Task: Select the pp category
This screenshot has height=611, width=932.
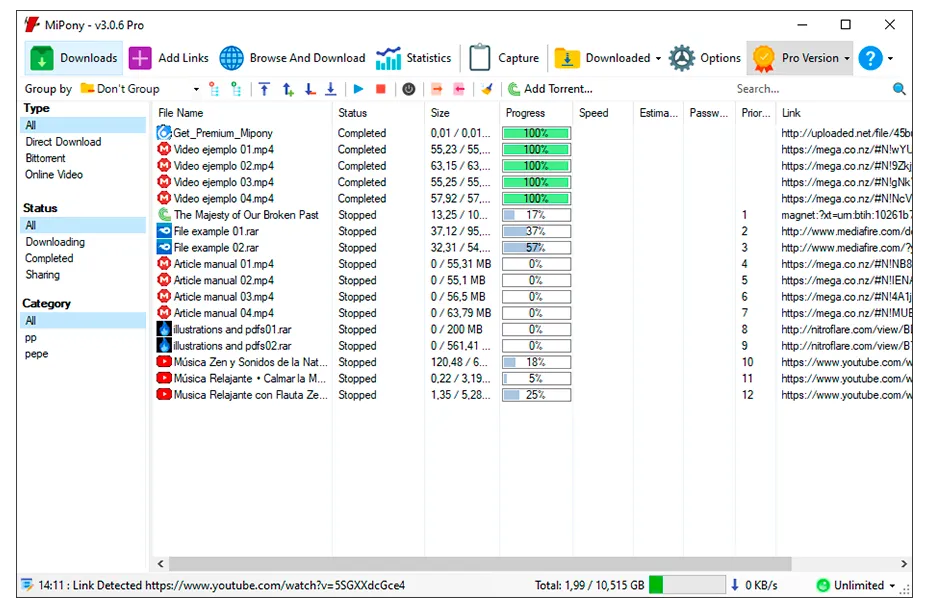Action: tap(30, 337)
